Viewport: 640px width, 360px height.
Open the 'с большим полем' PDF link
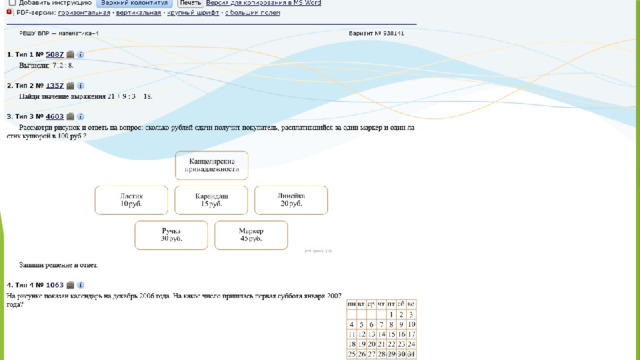(x=252, y=13)
